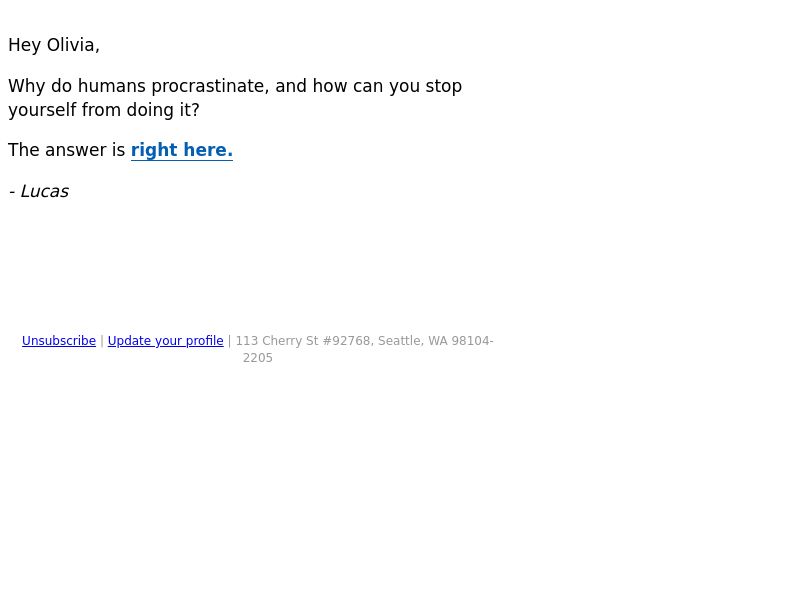The width and height of the screenshot is (800, 600).
Task: Click the "Hey Olivia," greeting line
Action: 54,45
